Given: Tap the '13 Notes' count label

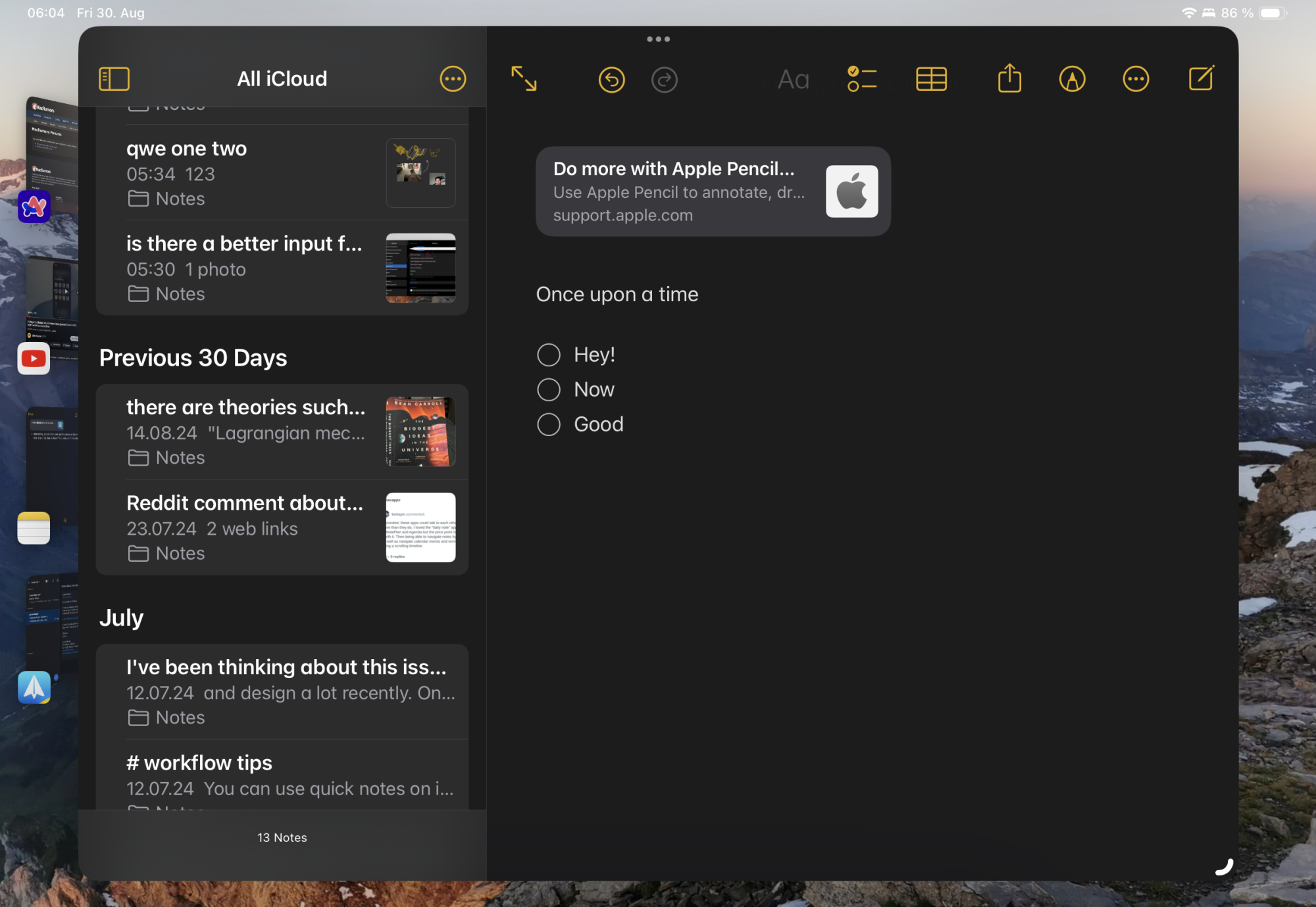Looking at the screenshot, I should 282,837.
